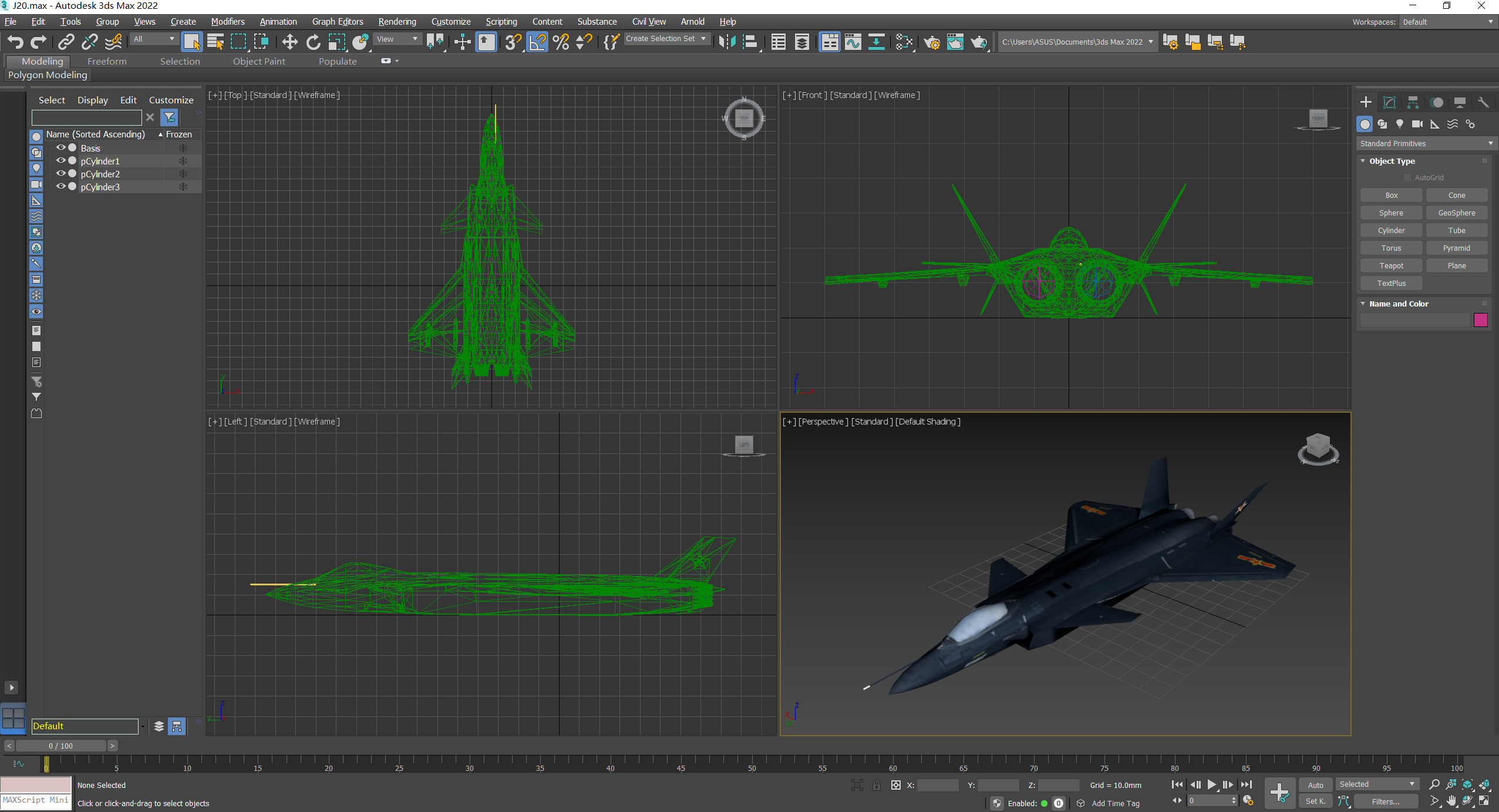This screenshot has height=812, width=1499.
Task: Enable the AutoGrid checkbox
Action: (1407, 177)
